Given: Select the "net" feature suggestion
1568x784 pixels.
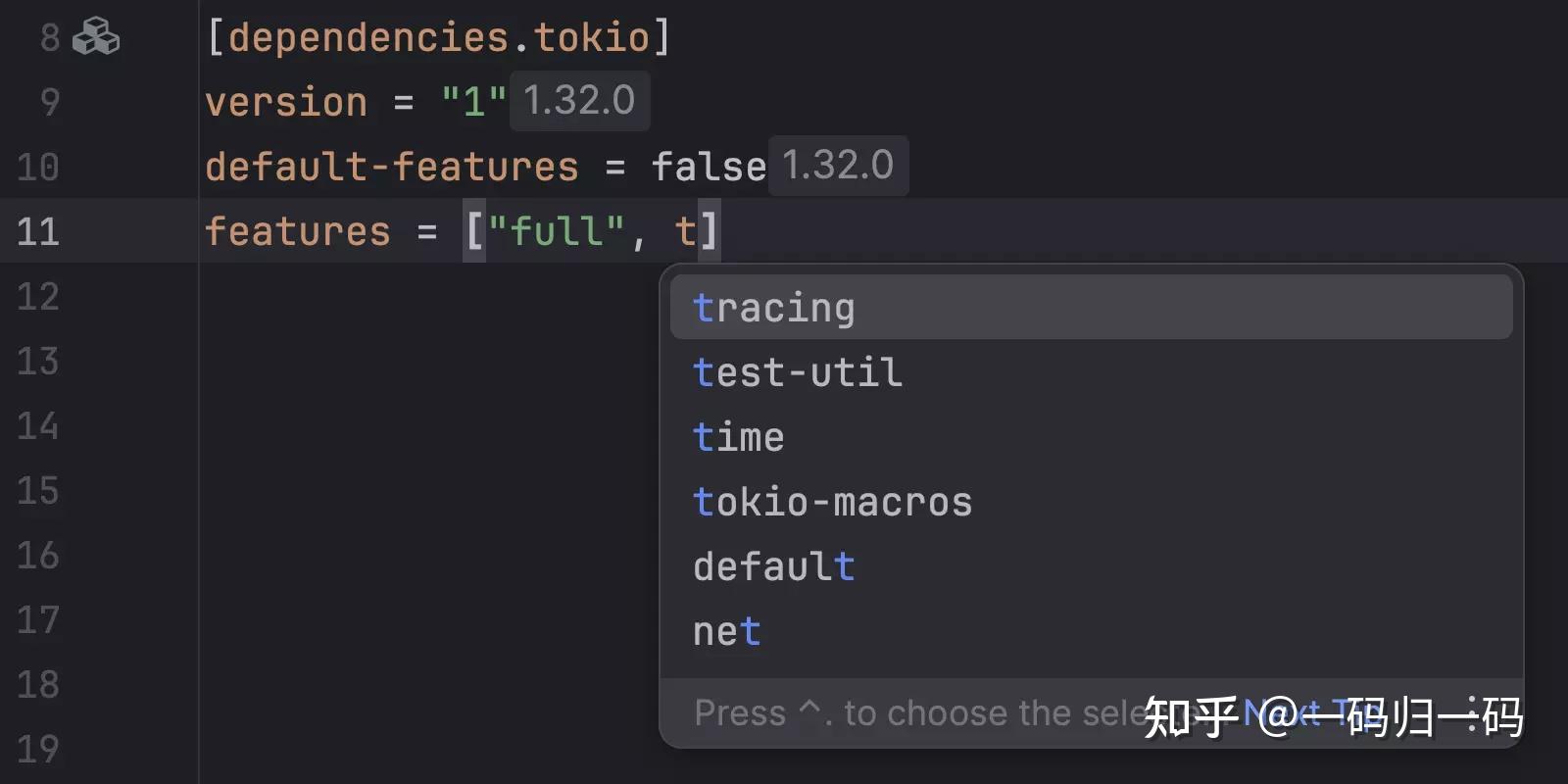Looking at the screenshot, I should [727, 631].
